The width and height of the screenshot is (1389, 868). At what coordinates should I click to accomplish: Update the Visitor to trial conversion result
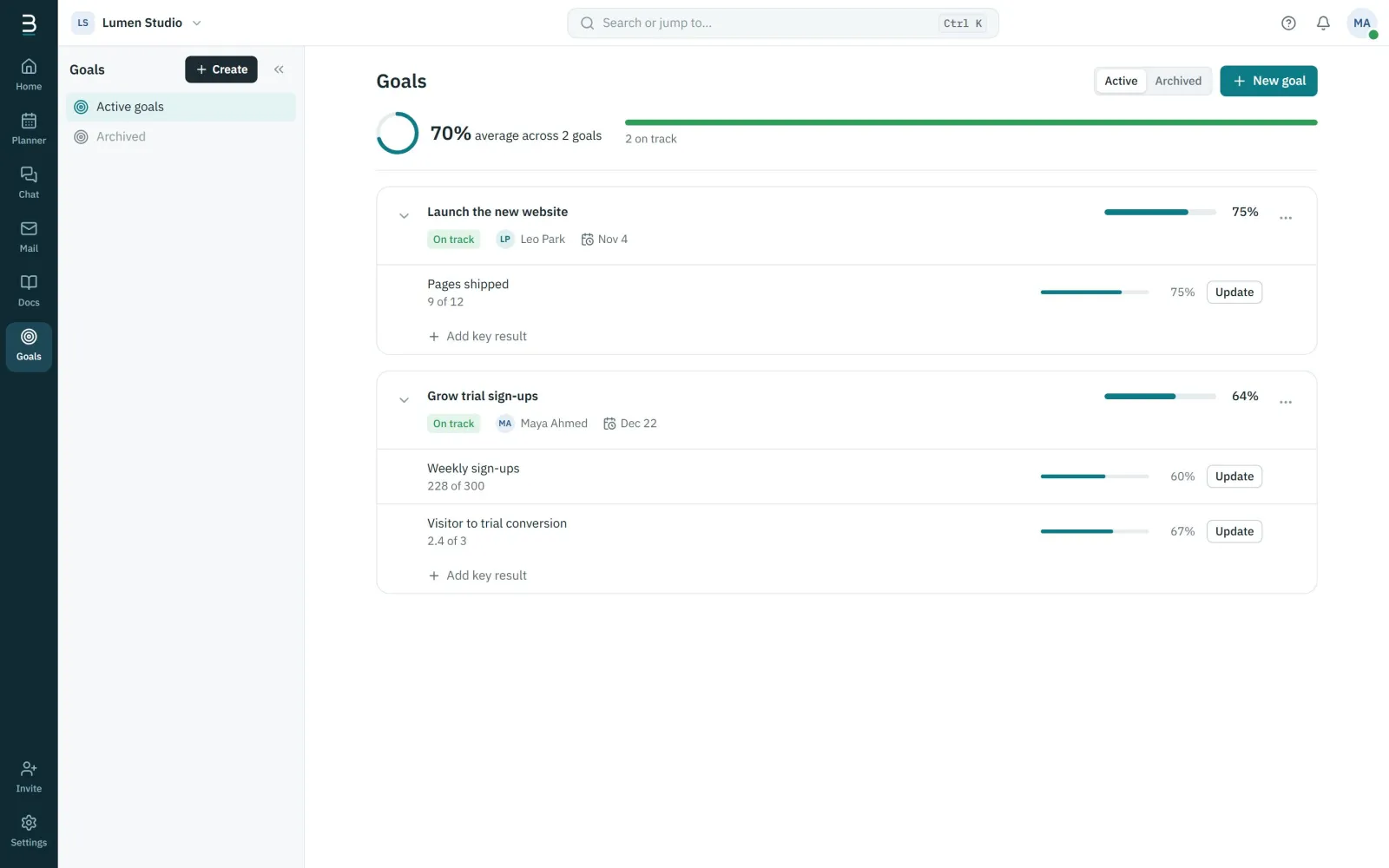point(1234,531)
